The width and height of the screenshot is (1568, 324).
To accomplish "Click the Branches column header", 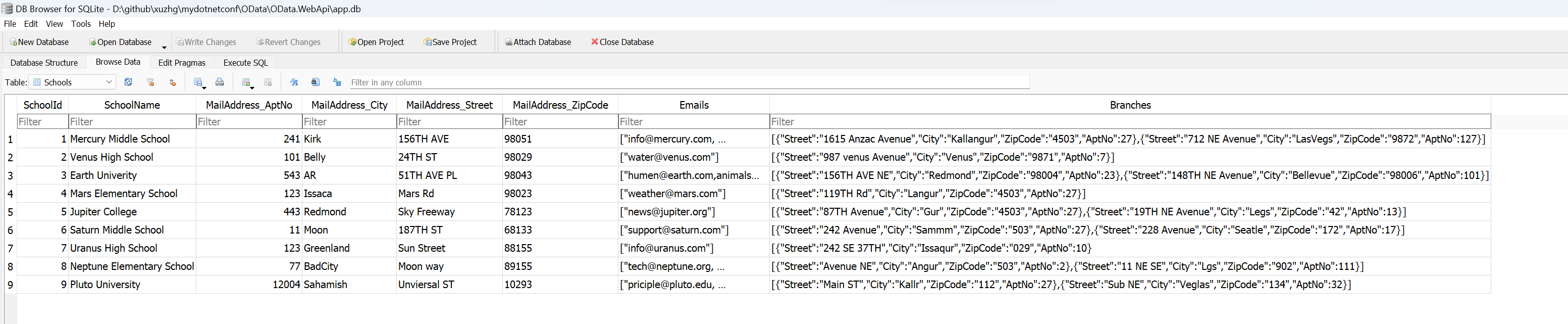I will (x=1130, y=105).
